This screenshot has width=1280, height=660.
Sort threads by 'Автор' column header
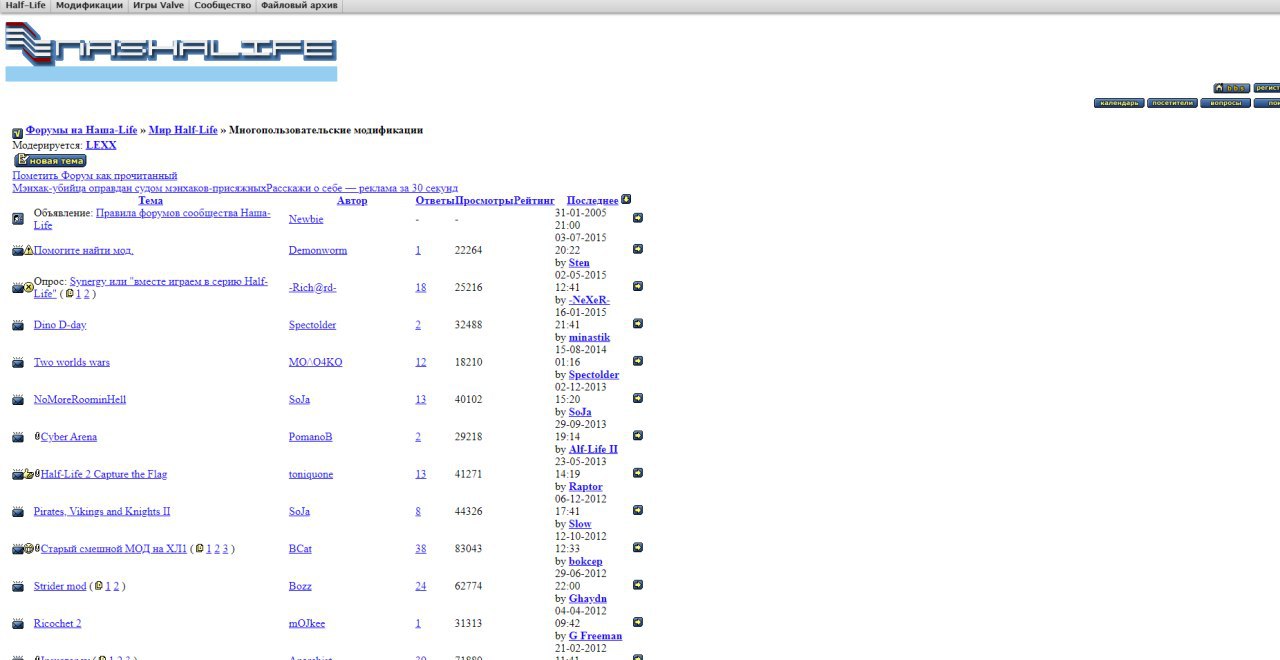coord(352,201)
